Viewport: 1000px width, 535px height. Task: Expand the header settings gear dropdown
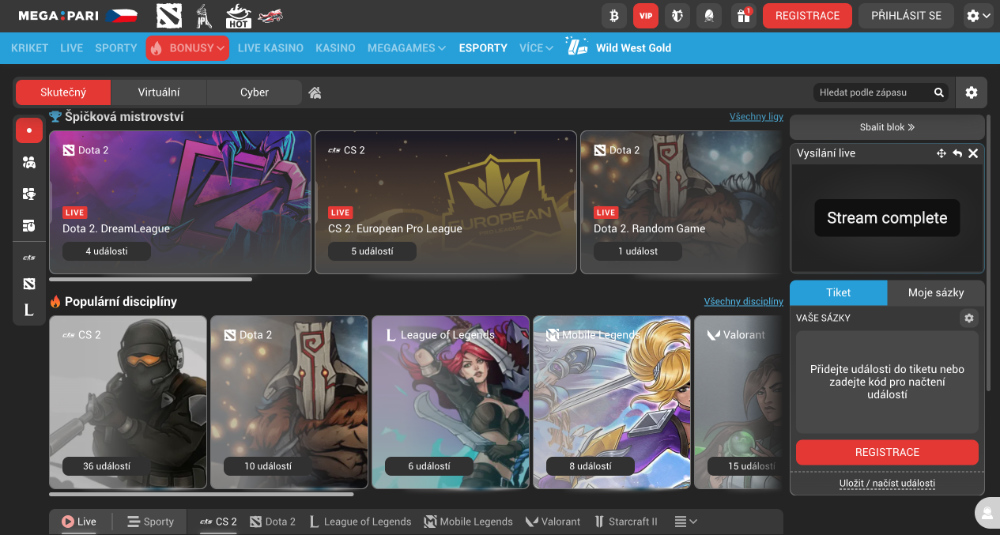click(x=979, y=16)
